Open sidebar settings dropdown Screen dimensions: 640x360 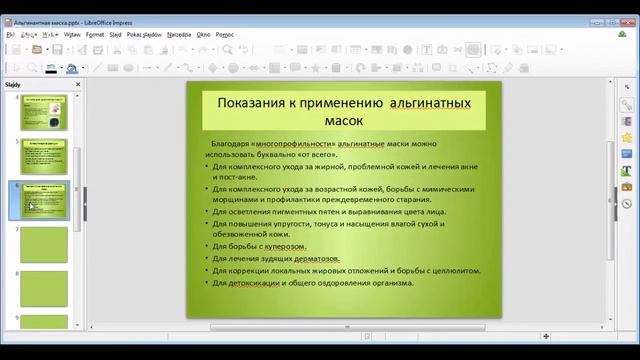(x=627, y=87)
